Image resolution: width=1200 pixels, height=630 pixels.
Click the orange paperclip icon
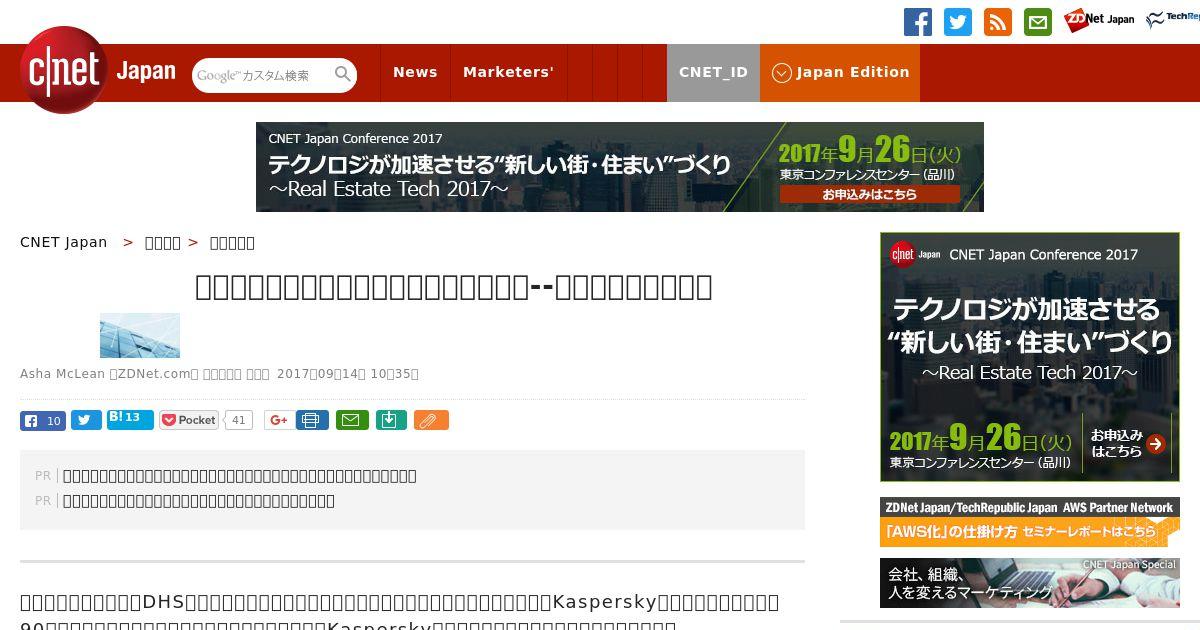pos(431,420)
